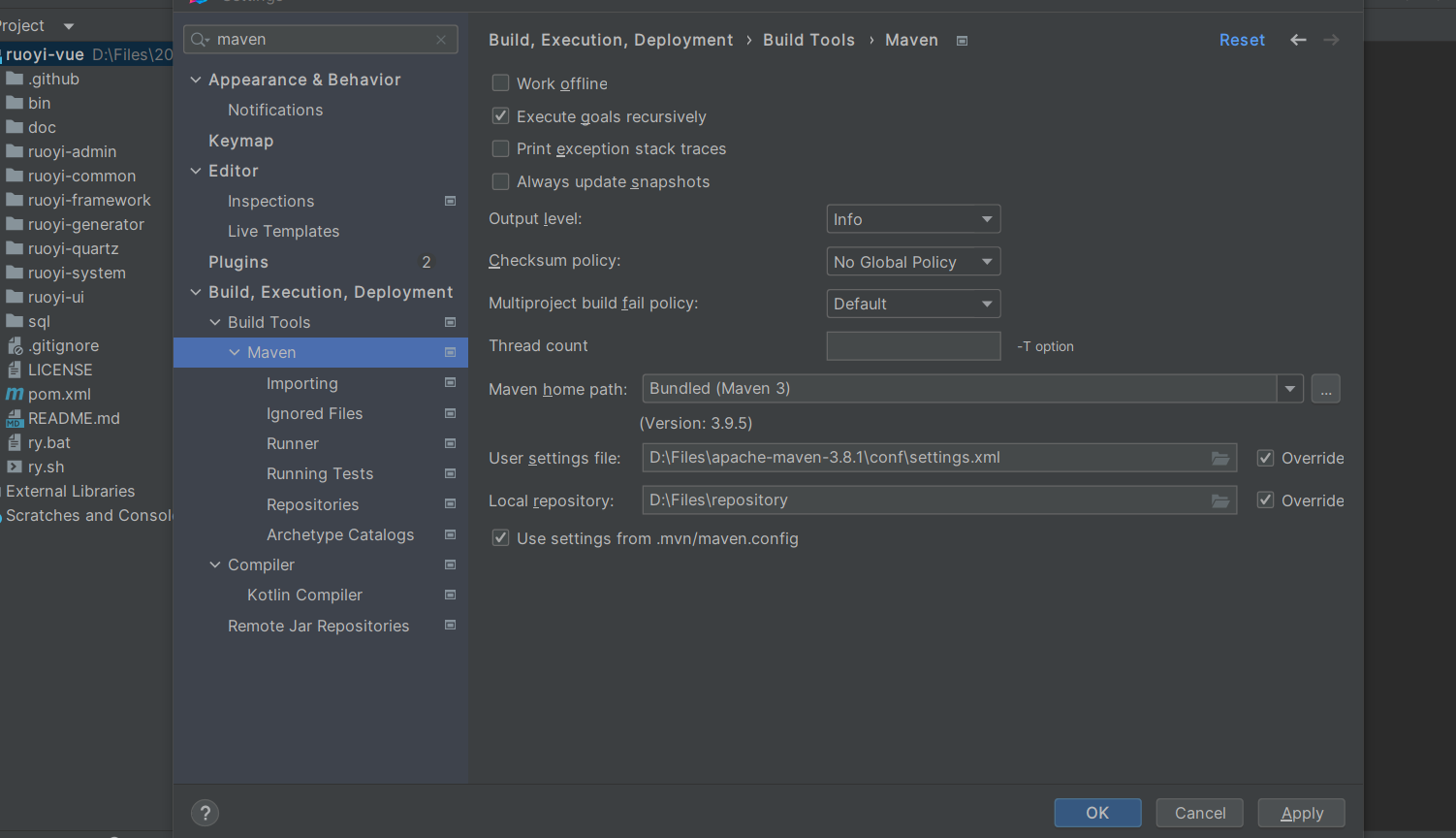Click project-level icon next to Archetype Catalogs
The image size is (1456, 838).
450,534
